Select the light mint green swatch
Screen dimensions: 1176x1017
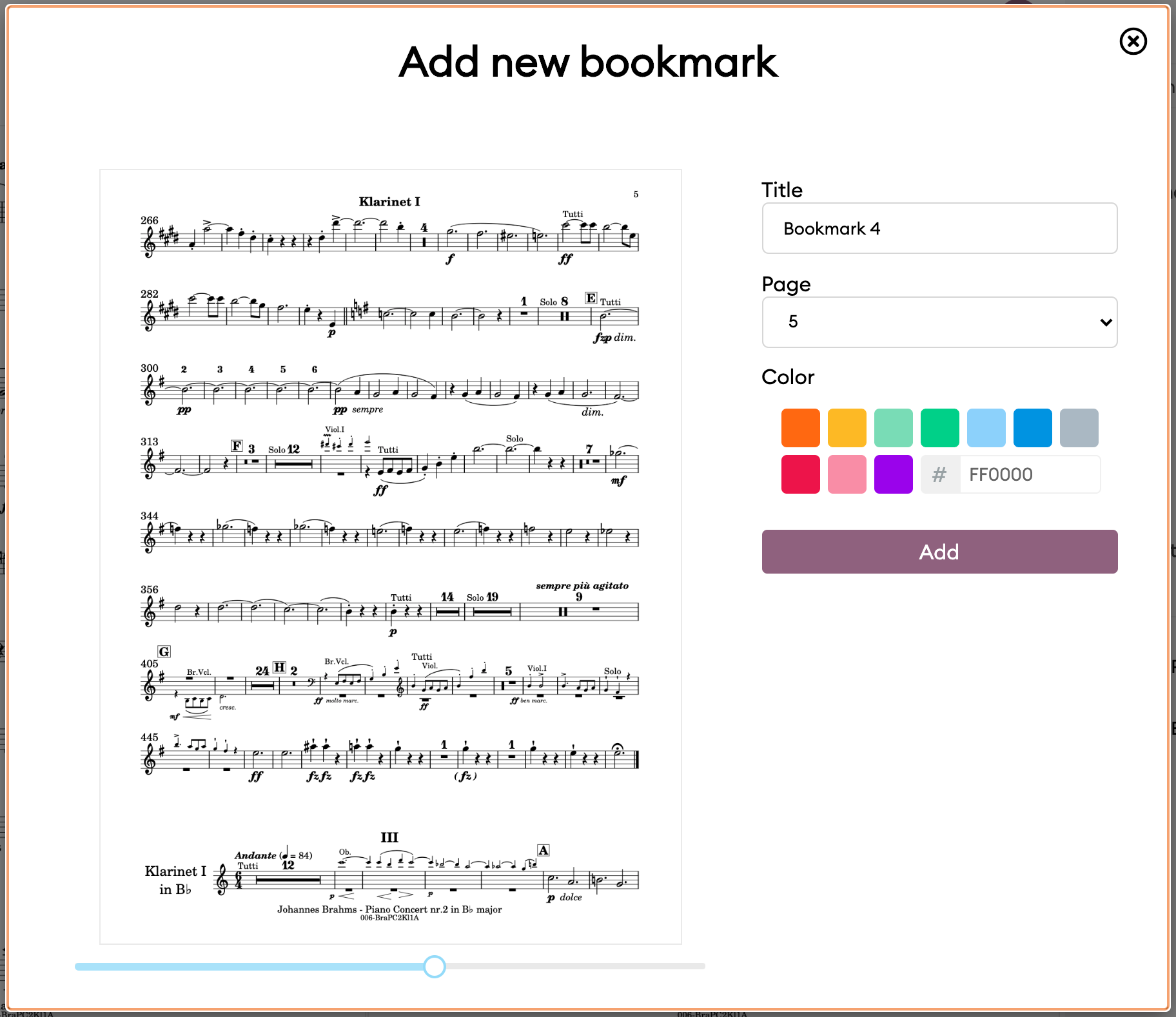point(893,428)
